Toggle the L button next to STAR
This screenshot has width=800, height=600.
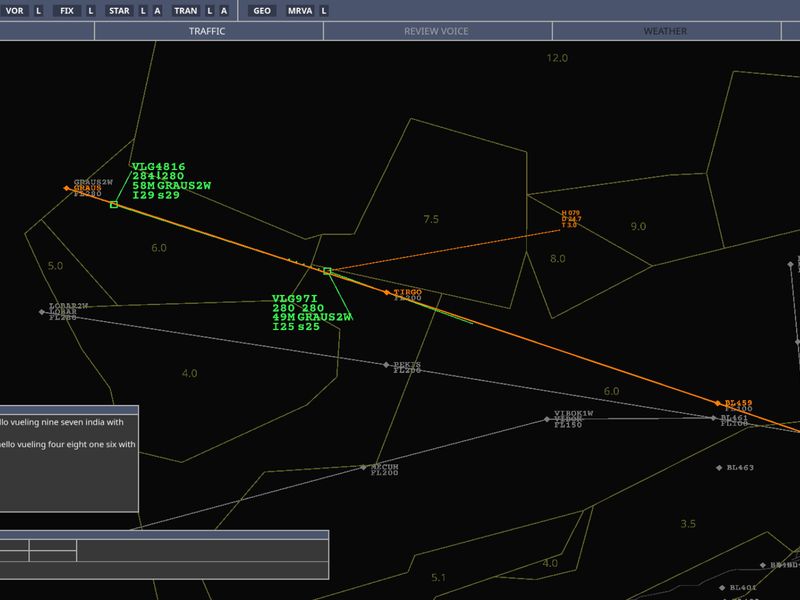143,11
